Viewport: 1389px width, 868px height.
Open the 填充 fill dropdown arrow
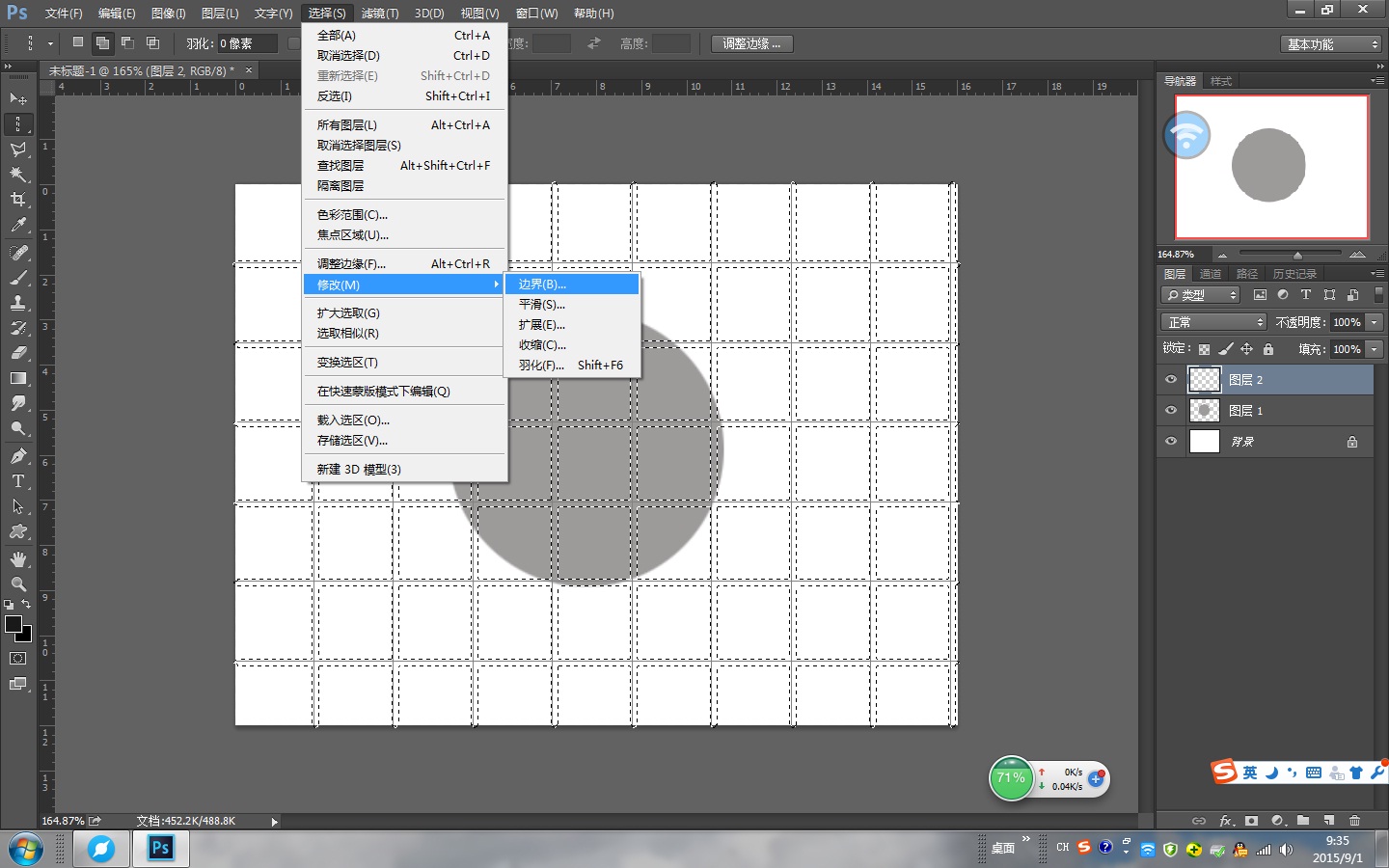coord(1375,349)
